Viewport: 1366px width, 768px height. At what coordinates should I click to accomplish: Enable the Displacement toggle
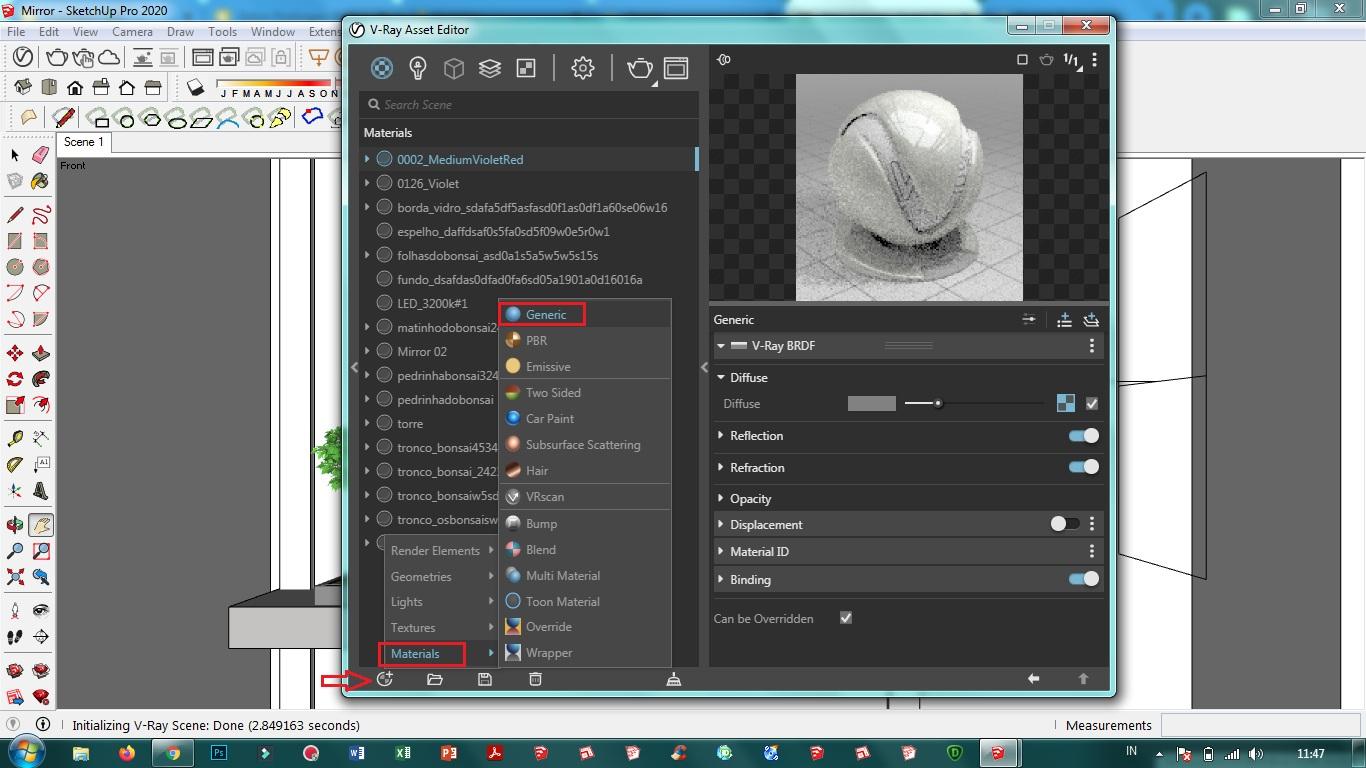[x=1064, y=524]
